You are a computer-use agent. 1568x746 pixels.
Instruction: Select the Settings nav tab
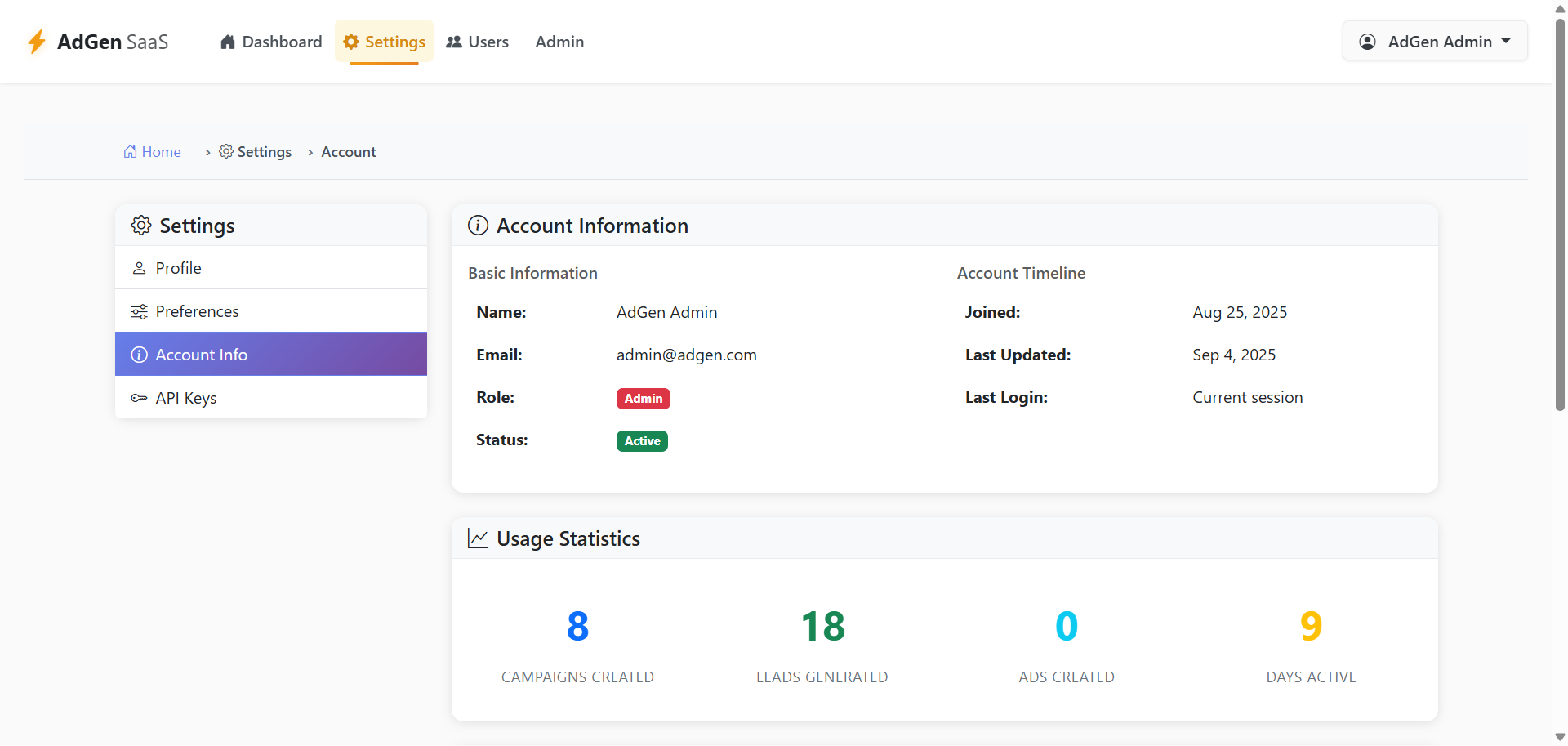(x=384, y=42)
